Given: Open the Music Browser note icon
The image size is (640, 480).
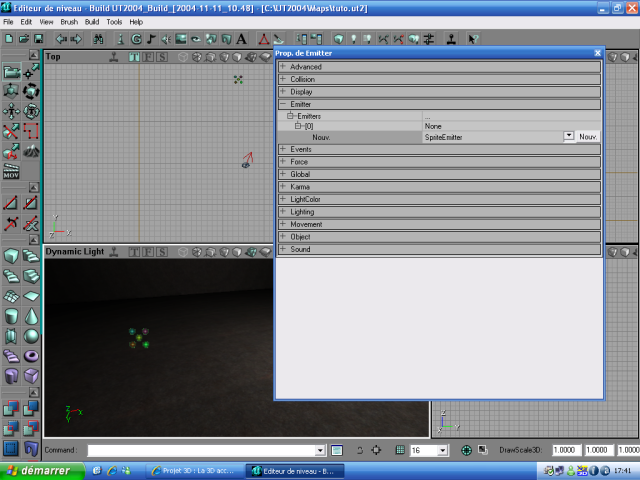Looking at the screenshot, I should point(151,39).
